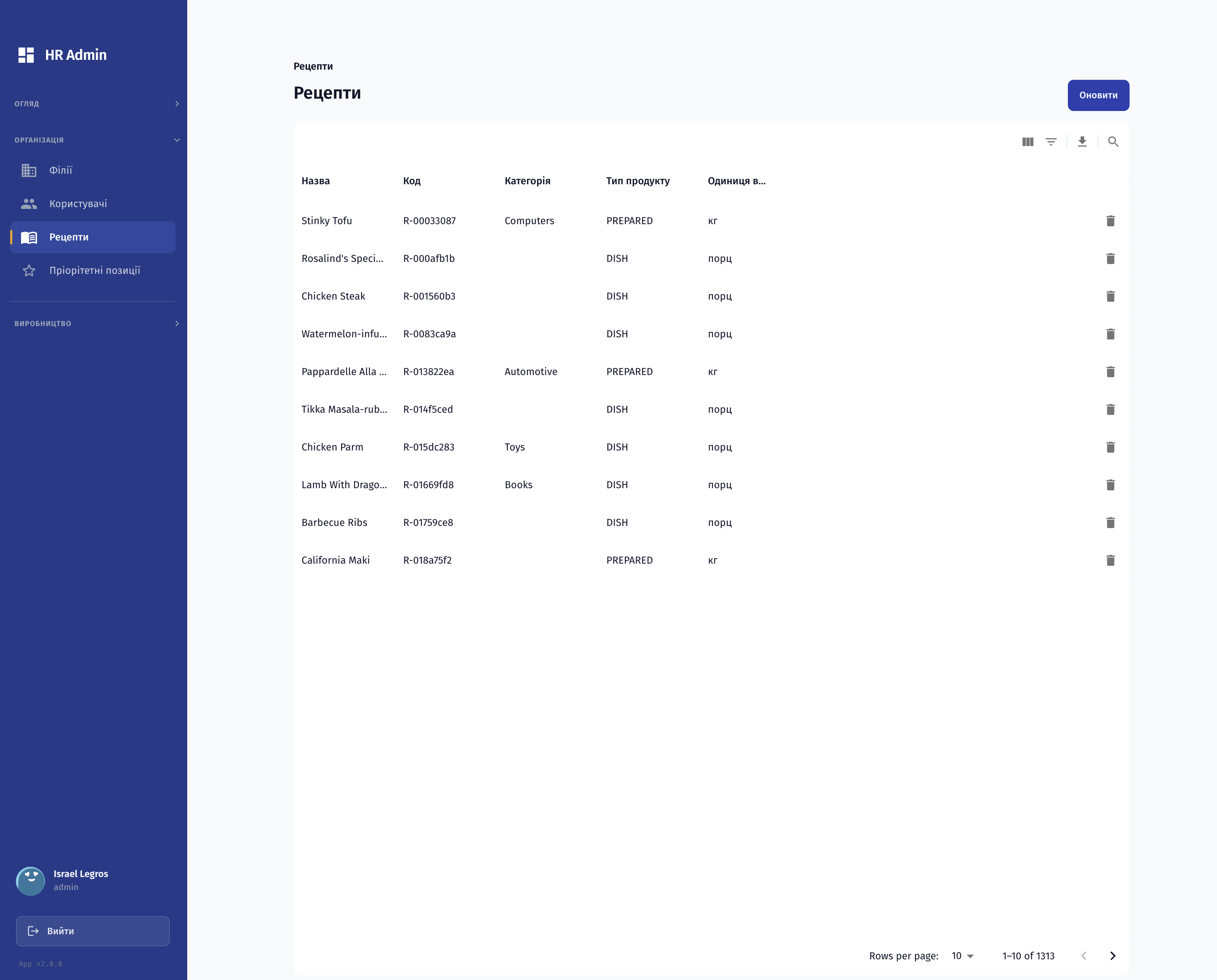Go to next page of recipes
This screenshot has height=980, width=1217.
click(1112, 956)
